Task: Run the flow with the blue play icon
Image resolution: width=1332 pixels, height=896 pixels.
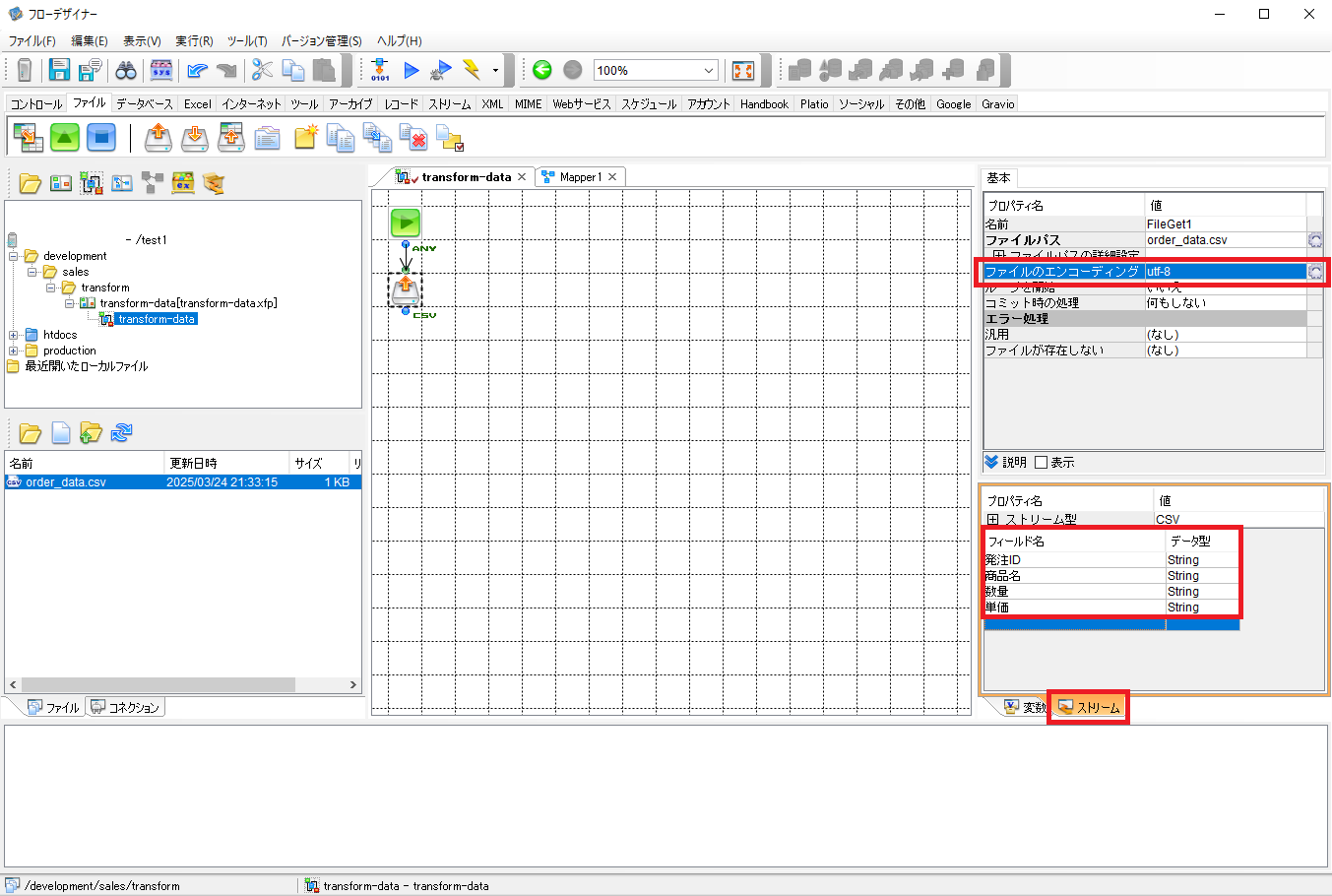Action: pos(412,70)
